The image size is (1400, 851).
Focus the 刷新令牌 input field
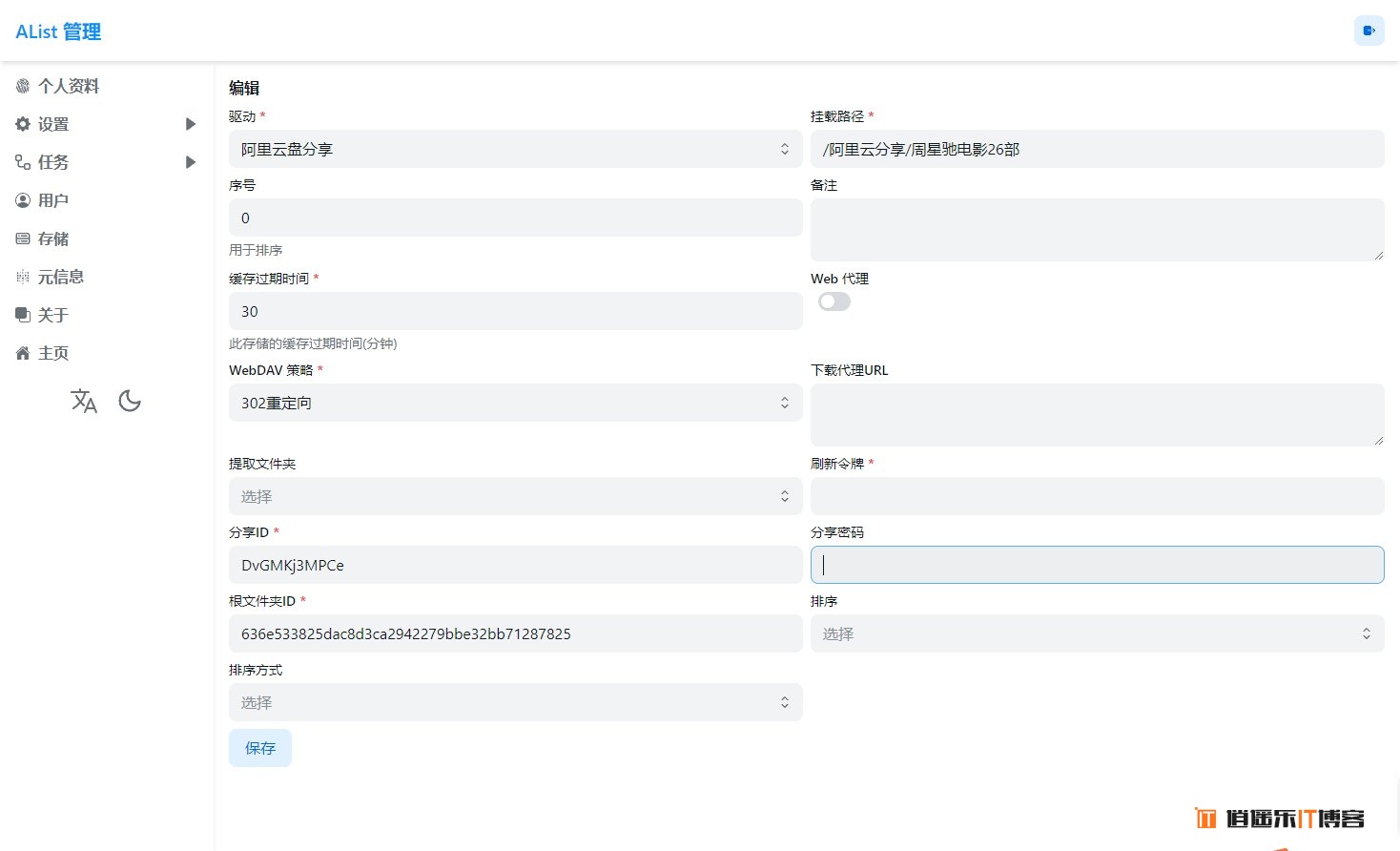[1098, 496]
